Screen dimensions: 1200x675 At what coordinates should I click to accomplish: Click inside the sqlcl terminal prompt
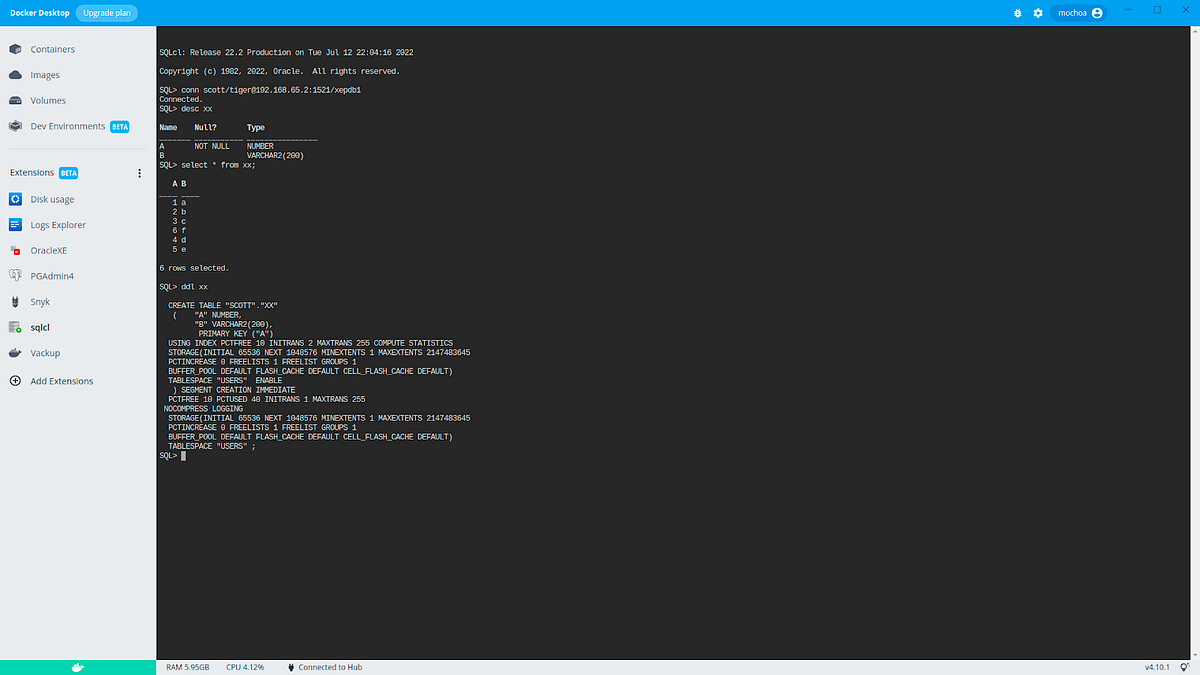tap(185, 455)
